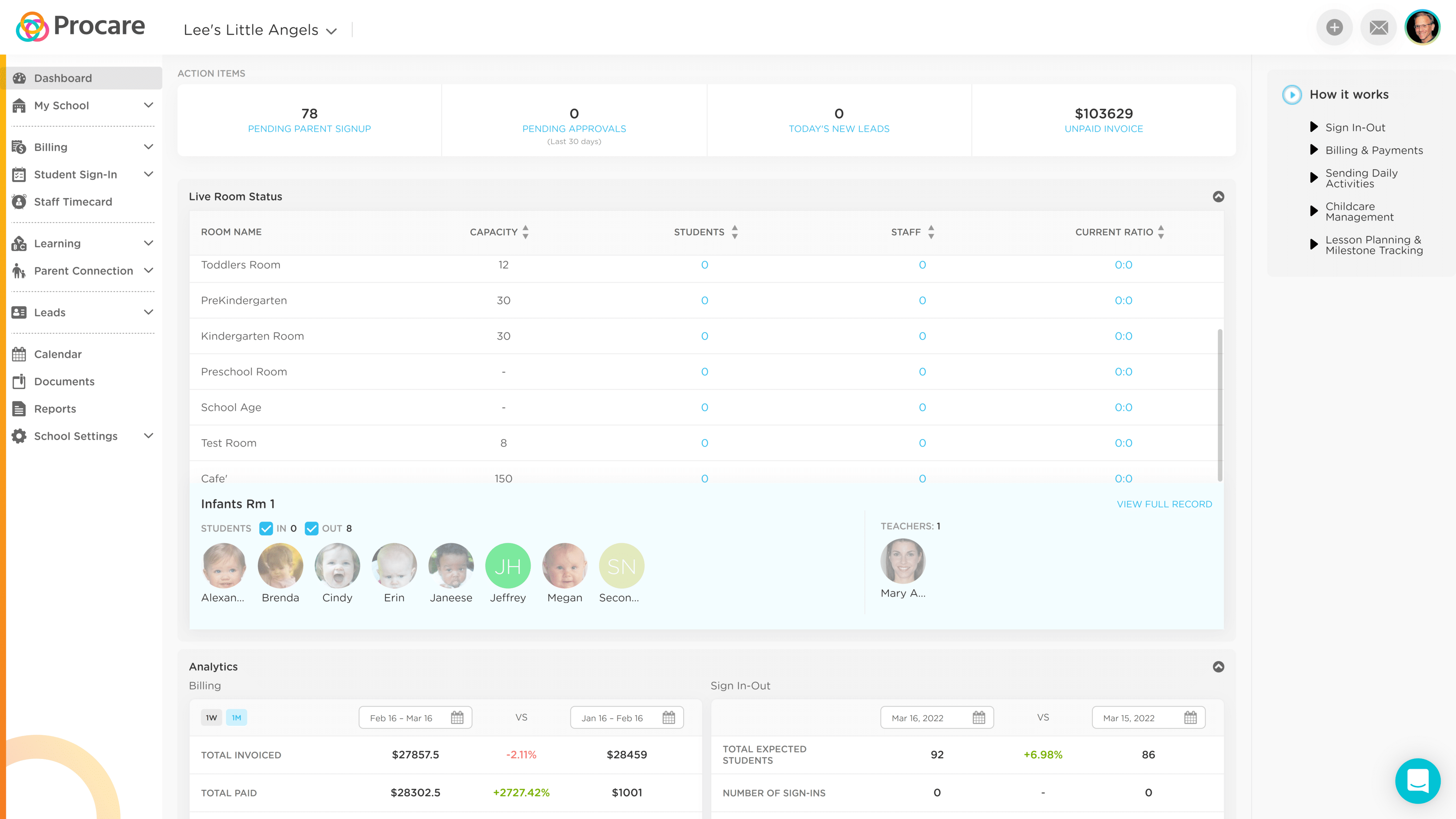Click the How it works play icon
1456x819 pixels.
click(x=1292, y=94)
